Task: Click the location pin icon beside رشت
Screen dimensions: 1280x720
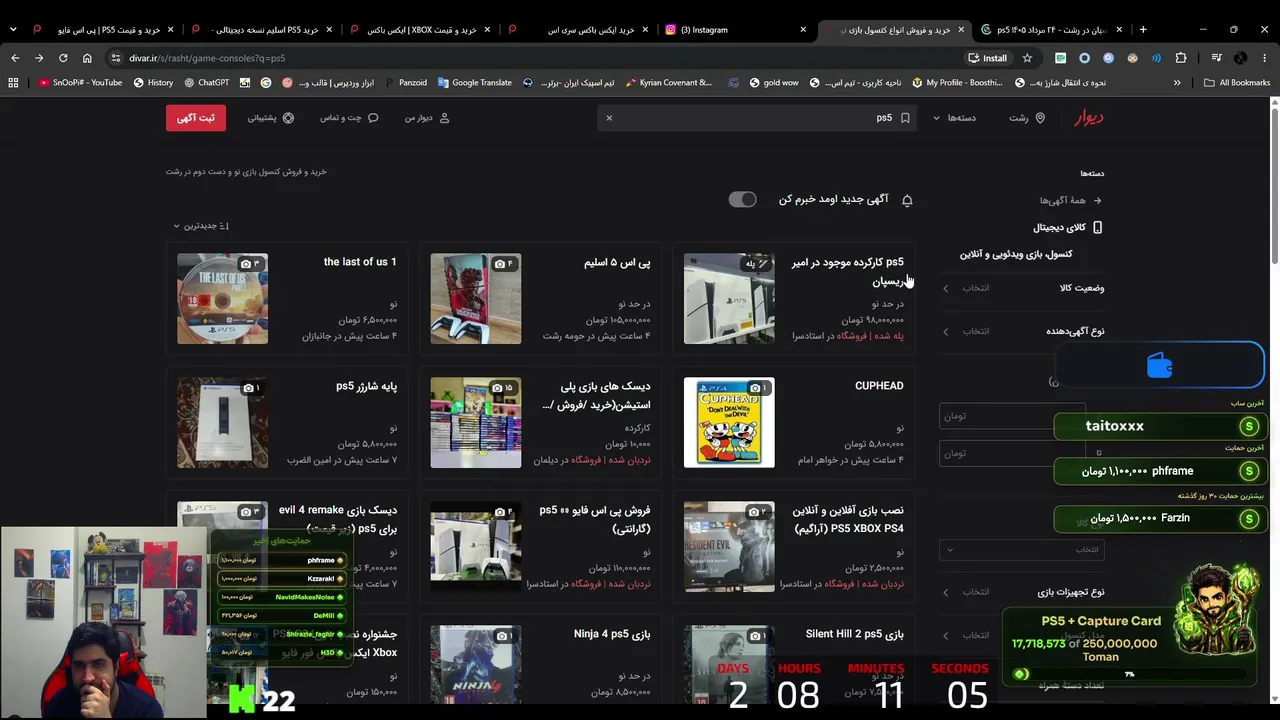Action: pyautogui.click(x=1040, y=118)
